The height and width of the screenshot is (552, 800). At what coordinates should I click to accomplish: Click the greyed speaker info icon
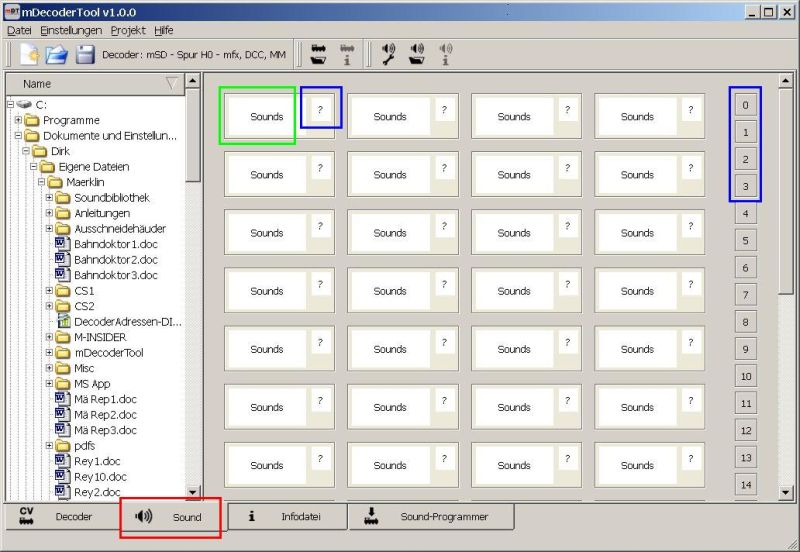pos(445,54)
